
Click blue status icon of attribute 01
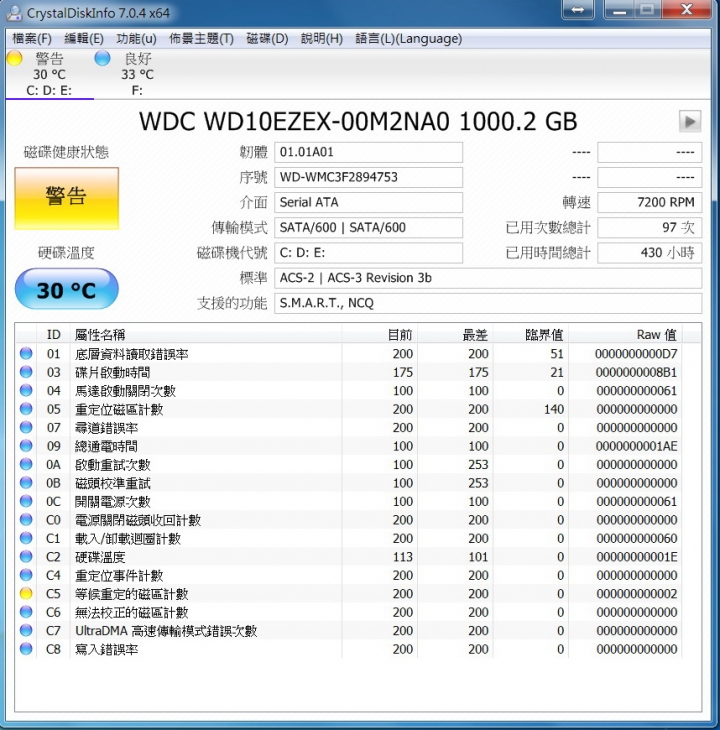26,353
